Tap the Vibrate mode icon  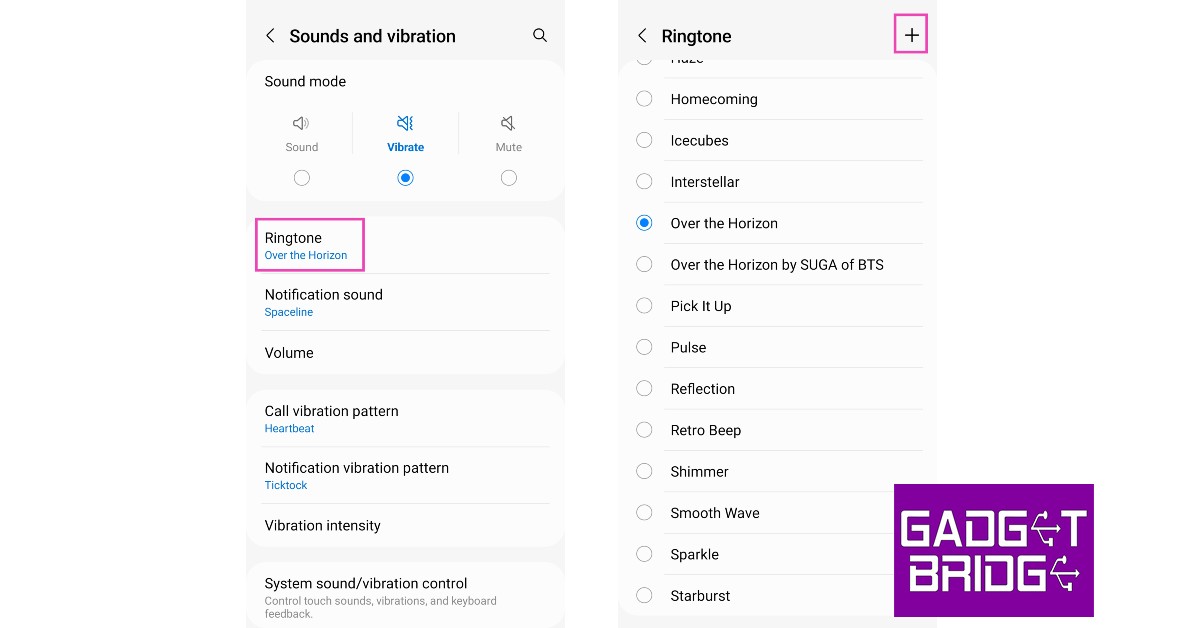[405, 124]
